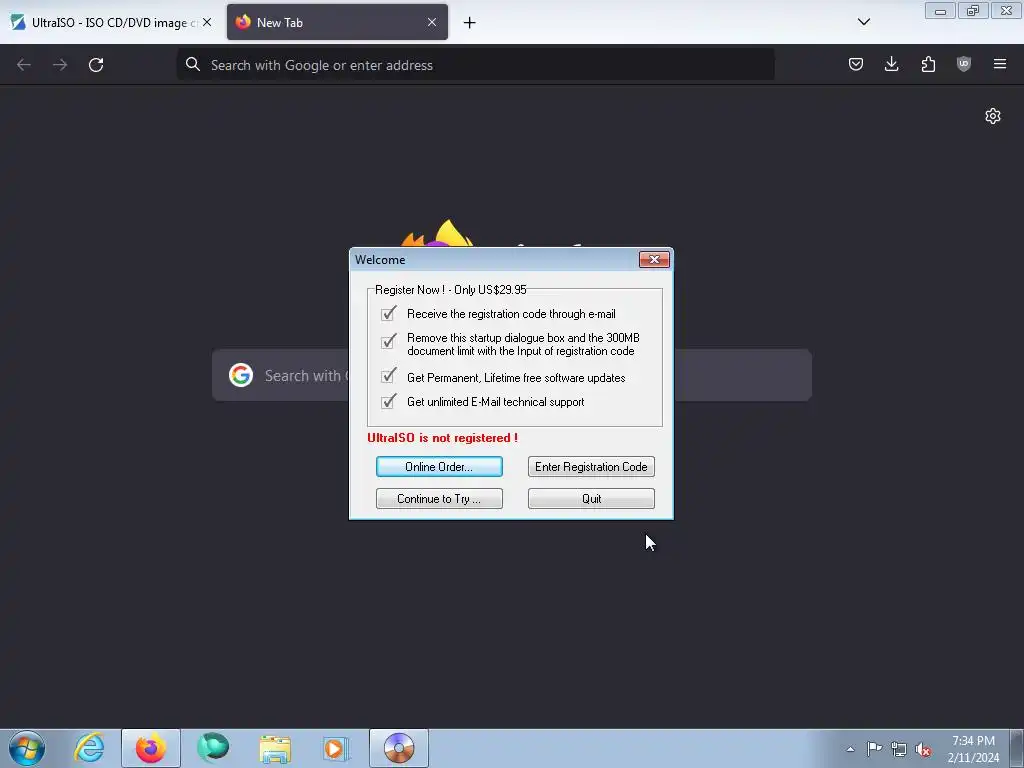Click the magnifier icon in the address bar
1024x768 pixels.
(x=193, y=64)
